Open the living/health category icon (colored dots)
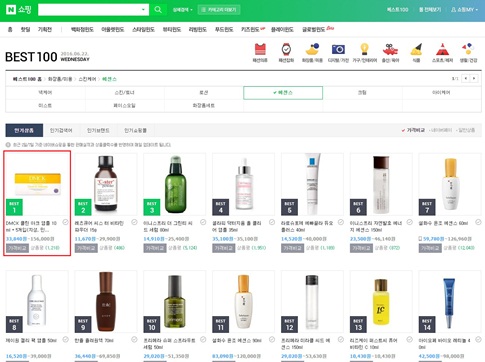The height and width of the screenshot is (362, 485). pos(468,49)
